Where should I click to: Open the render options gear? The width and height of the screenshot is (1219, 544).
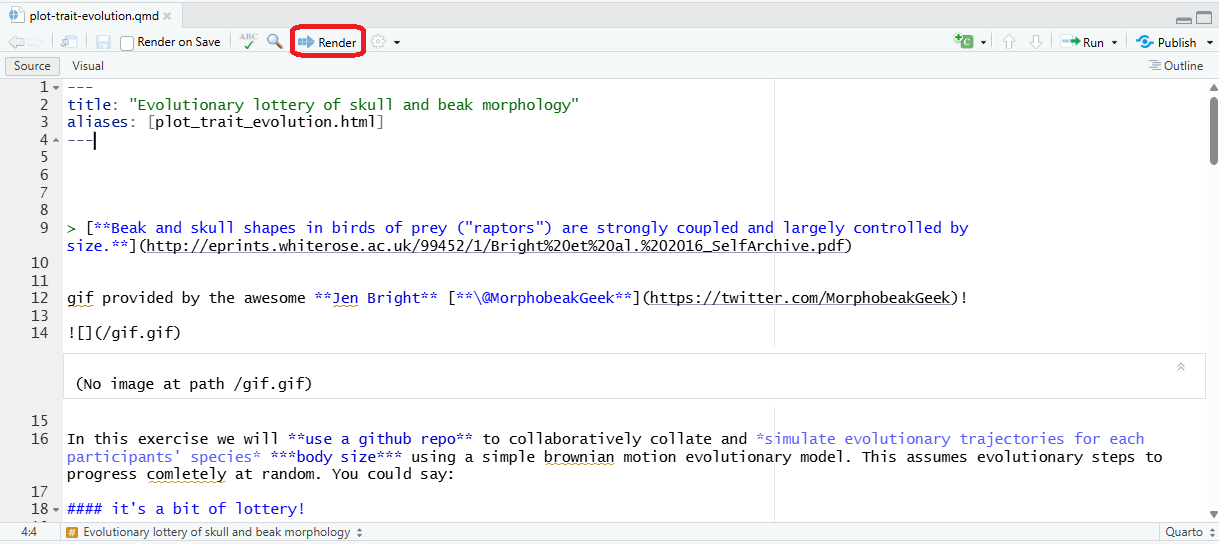[378, 42]
